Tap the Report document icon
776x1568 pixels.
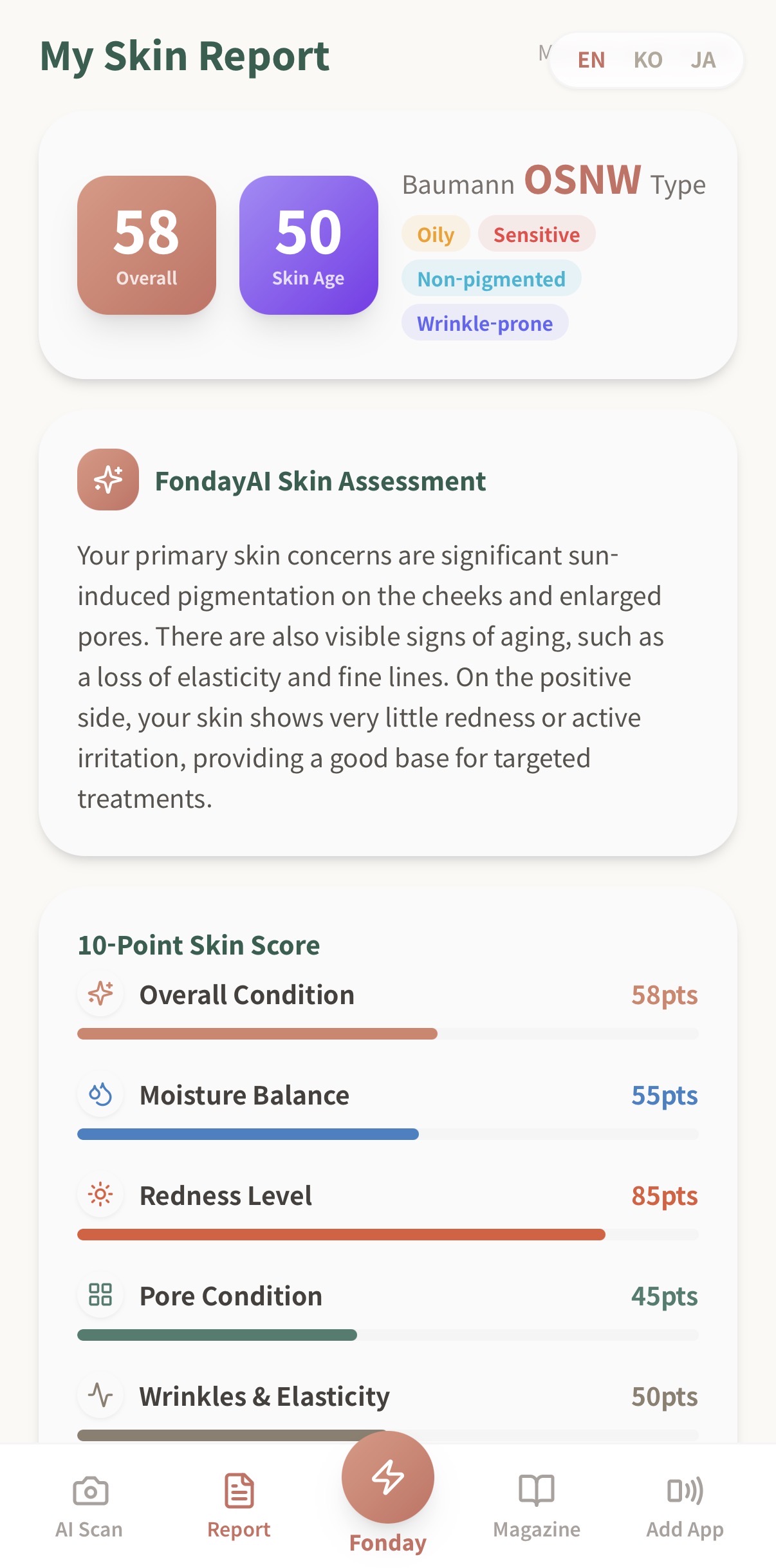pyautogui.click(x=239, y=1491)
